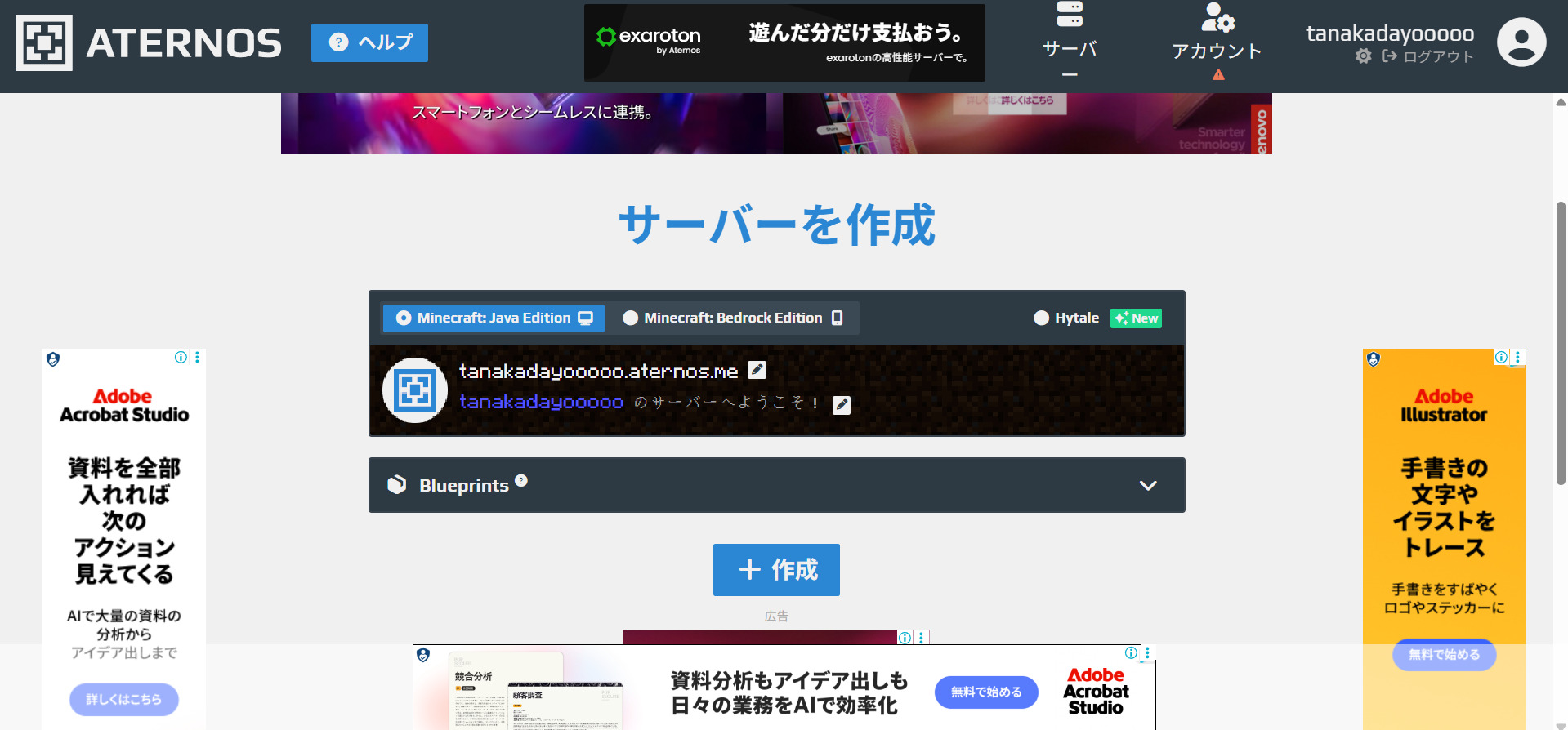Click the Aternos logo icon
Image resolution: width=1568 pixels, height=730 pixels.
44,42
